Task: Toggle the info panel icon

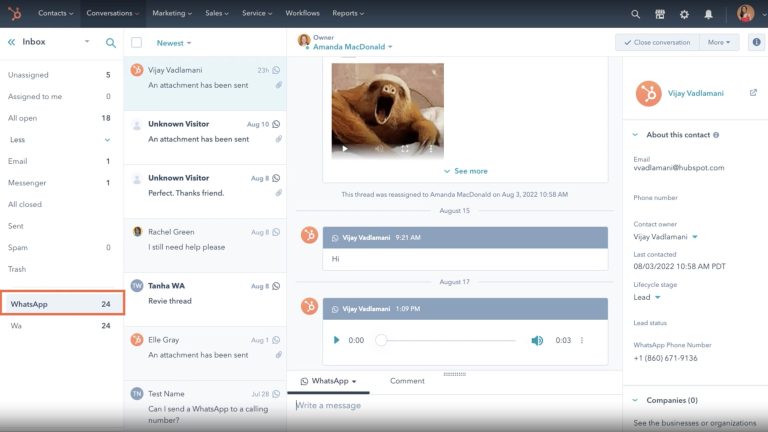Action: coord(756,42)
